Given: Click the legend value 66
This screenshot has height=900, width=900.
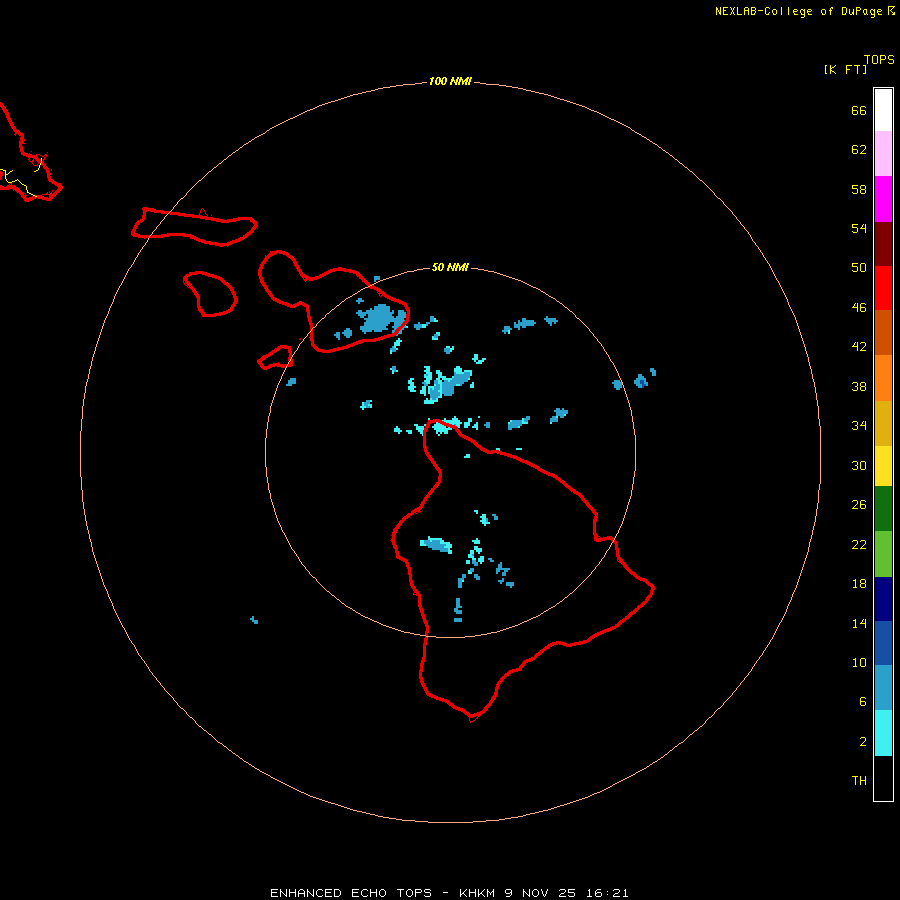Looking at the screenshot, I should 859,111.
